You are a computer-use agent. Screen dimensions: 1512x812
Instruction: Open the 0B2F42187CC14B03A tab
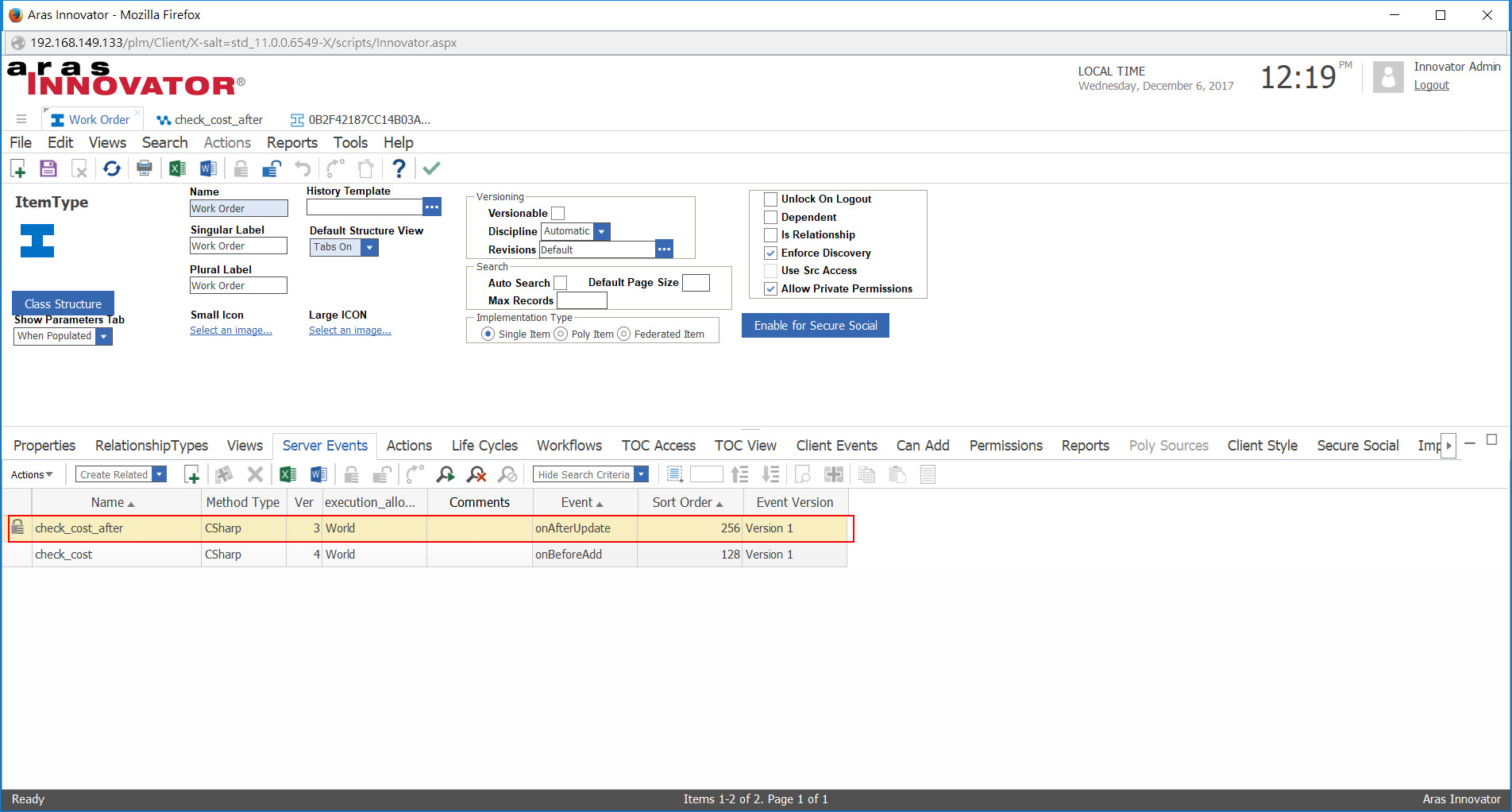click(361, 120)
